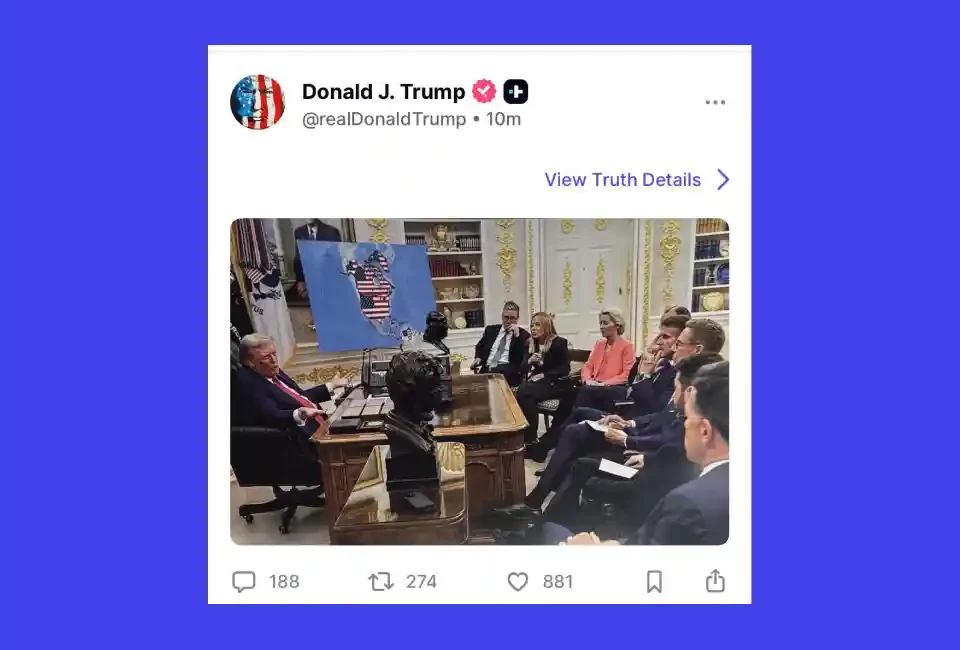Click the black plus badge beside the name

[x=516, y=92]
